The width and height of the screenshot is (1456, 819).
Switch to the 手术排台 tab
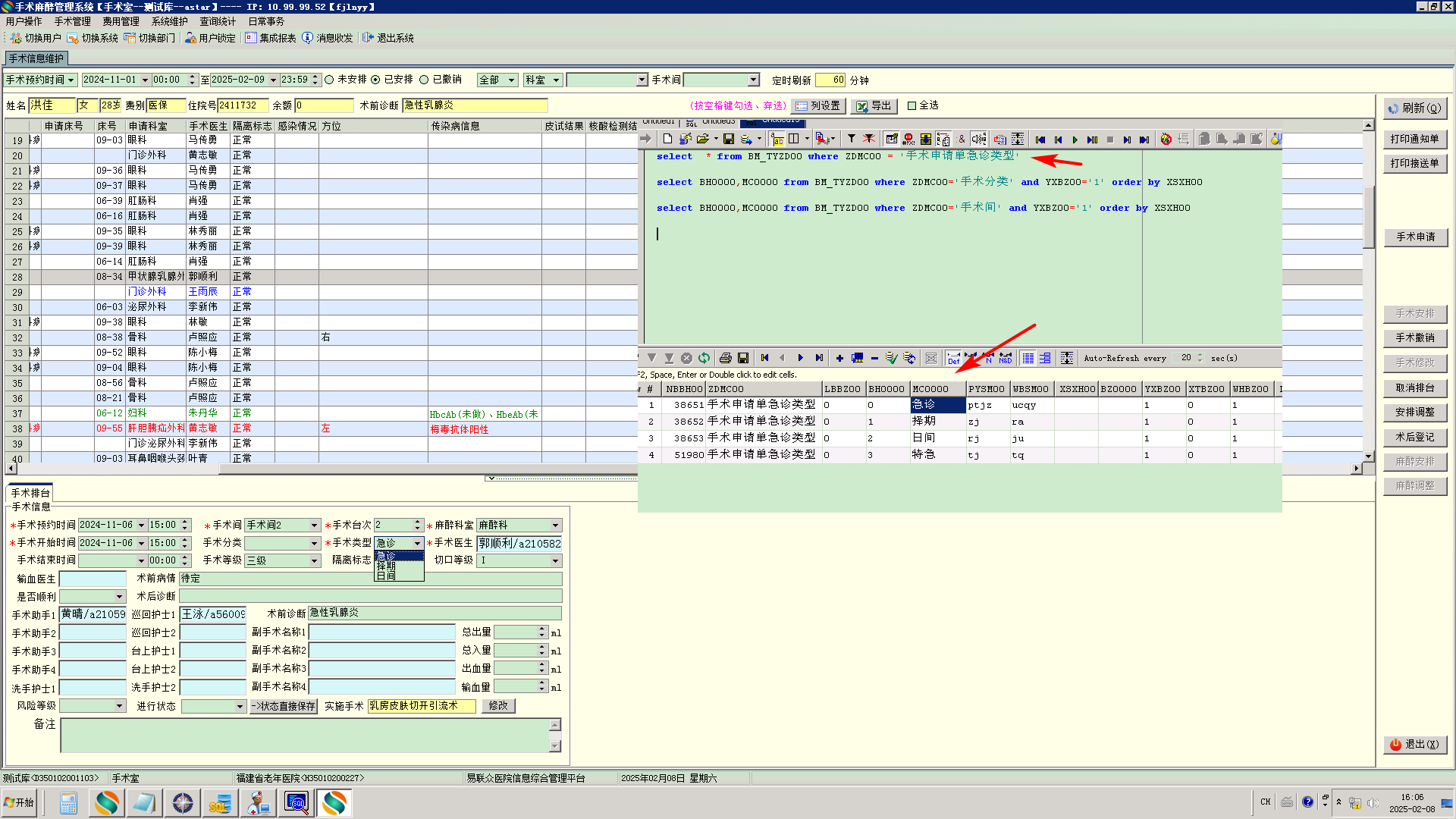point(30,493)
